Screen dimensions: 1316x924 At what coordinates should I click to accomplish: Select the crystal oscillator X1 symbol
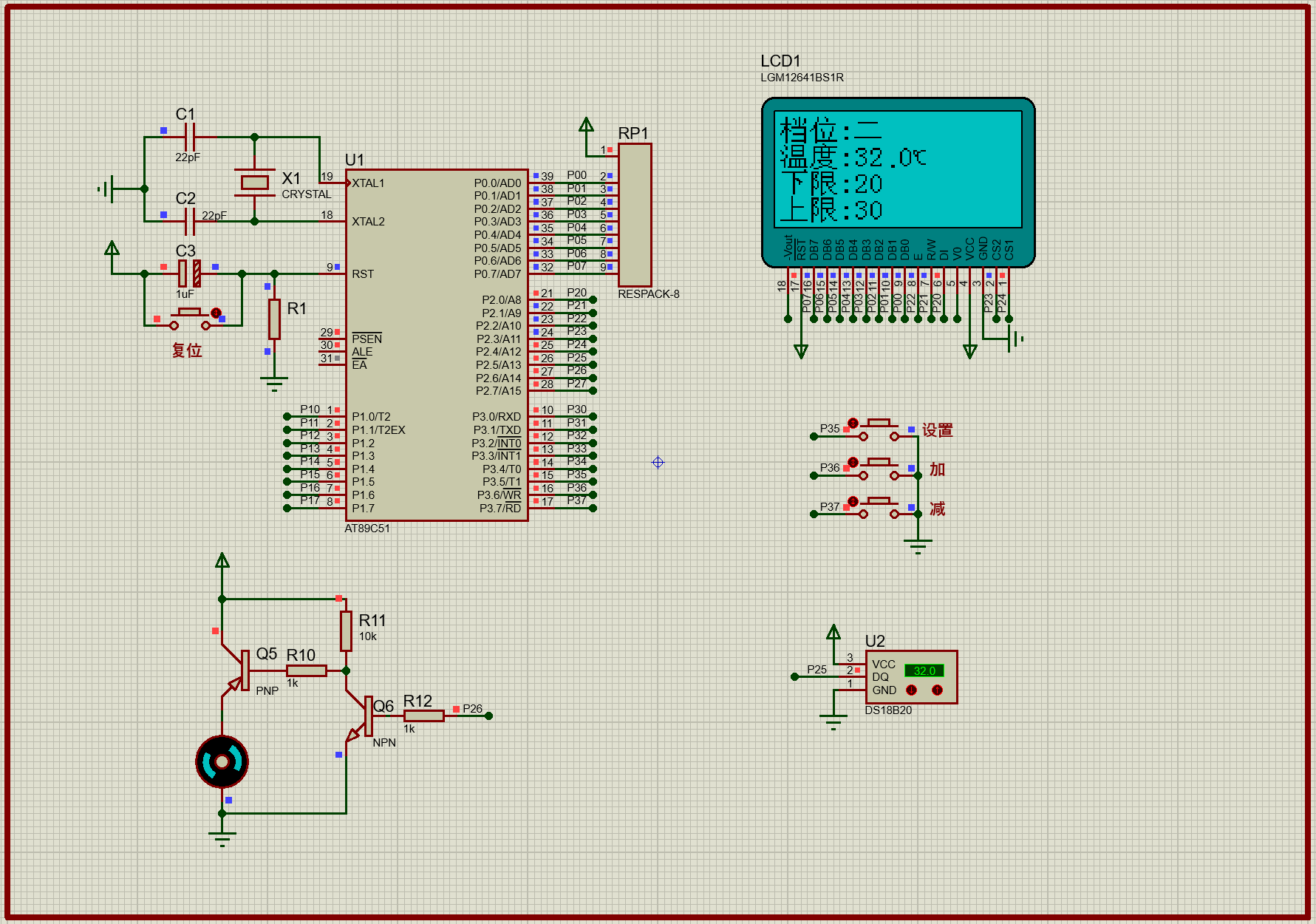pos(255,182)
